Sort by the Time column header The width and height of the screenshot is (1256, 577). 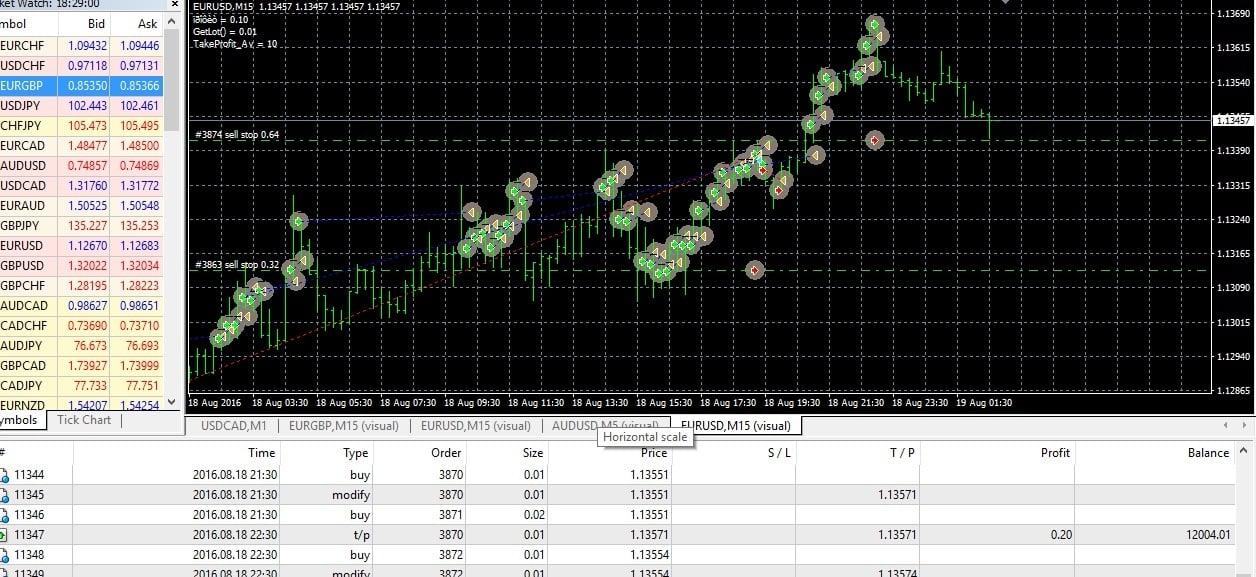point(261,452)
